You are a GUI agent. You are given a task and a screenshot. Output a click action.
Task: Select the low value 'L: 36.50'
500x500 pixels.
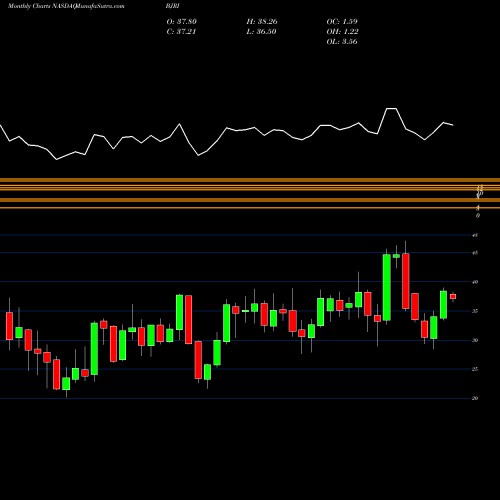click(261, 32)
